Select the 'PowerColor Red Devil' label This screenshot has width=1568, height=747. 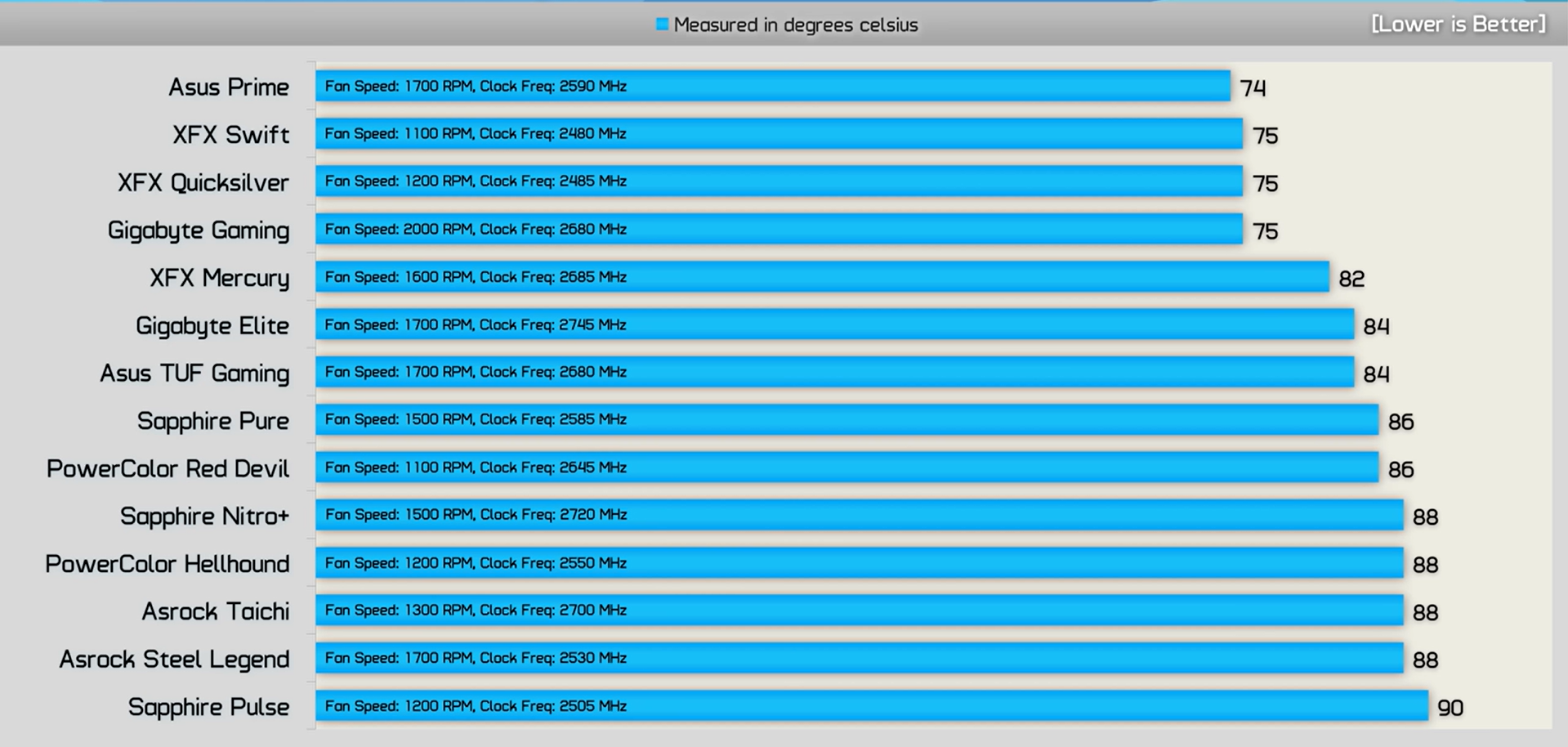tap(168, 469)
